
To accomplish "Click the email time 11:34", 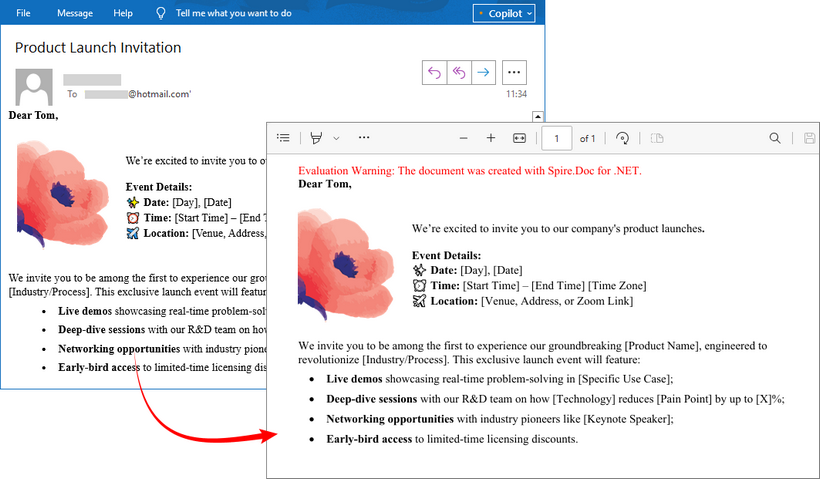I will pos(516,94).
